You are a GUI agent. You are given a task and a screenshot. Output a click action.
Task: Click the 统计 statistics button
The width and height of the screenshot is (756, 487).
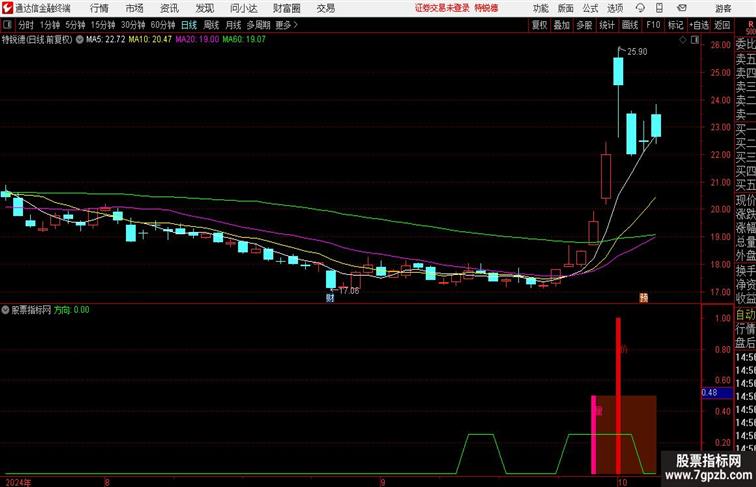607,25
